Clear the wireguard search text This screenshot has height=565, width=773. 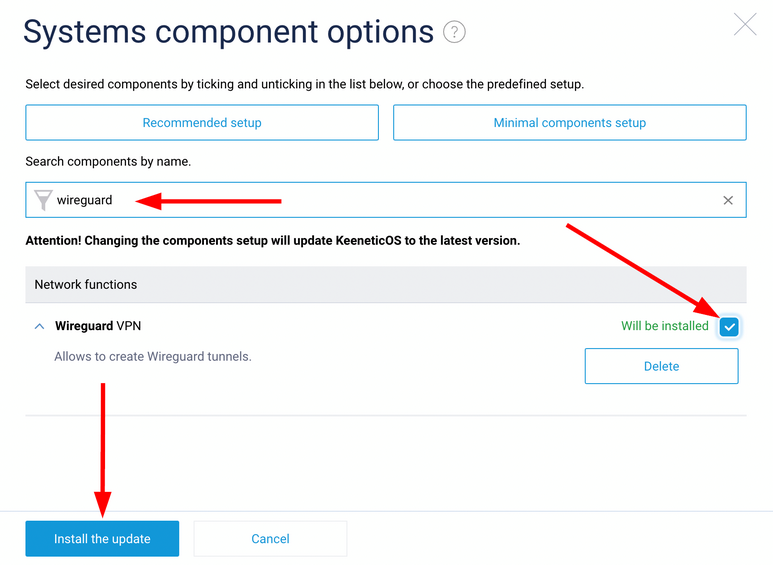[x=728, y=200]
